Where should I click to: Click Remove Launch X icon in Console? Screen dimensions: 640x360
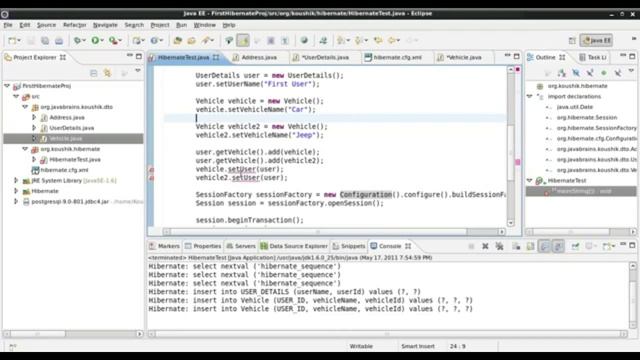(485, 246)
